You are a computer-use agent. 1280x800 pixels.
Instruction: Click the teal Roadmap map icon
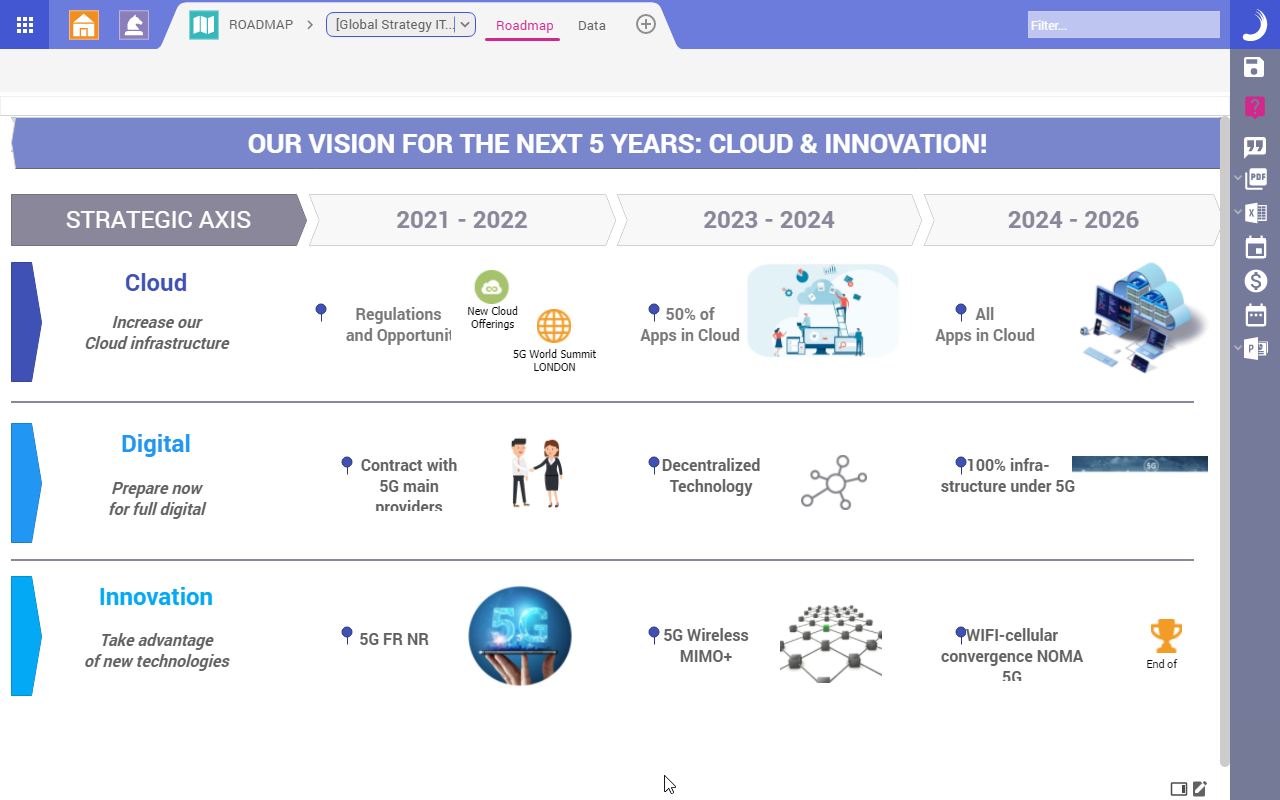tap(204, 25)
